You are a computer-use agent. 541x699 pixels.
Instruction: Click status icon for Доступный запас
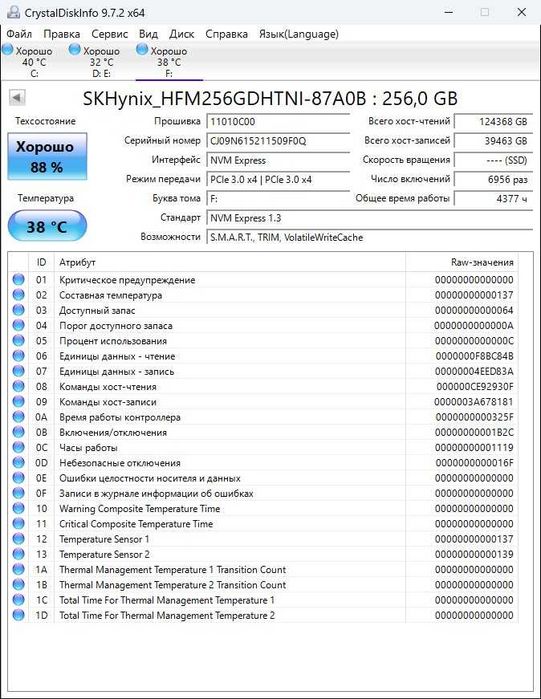coord(18,310)
